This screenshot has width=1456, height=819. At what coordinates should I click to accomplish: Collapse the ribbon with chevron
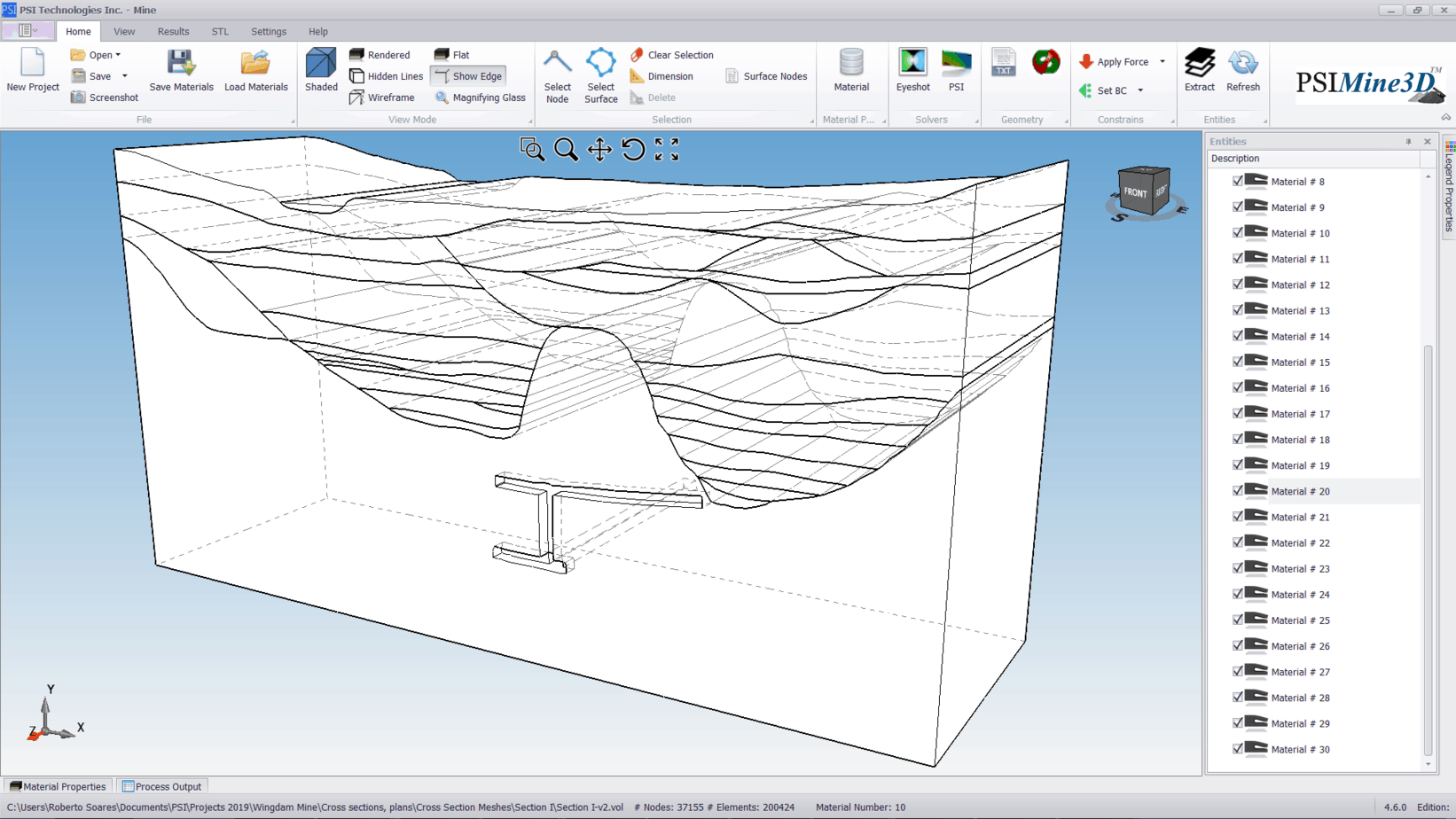1445,118
